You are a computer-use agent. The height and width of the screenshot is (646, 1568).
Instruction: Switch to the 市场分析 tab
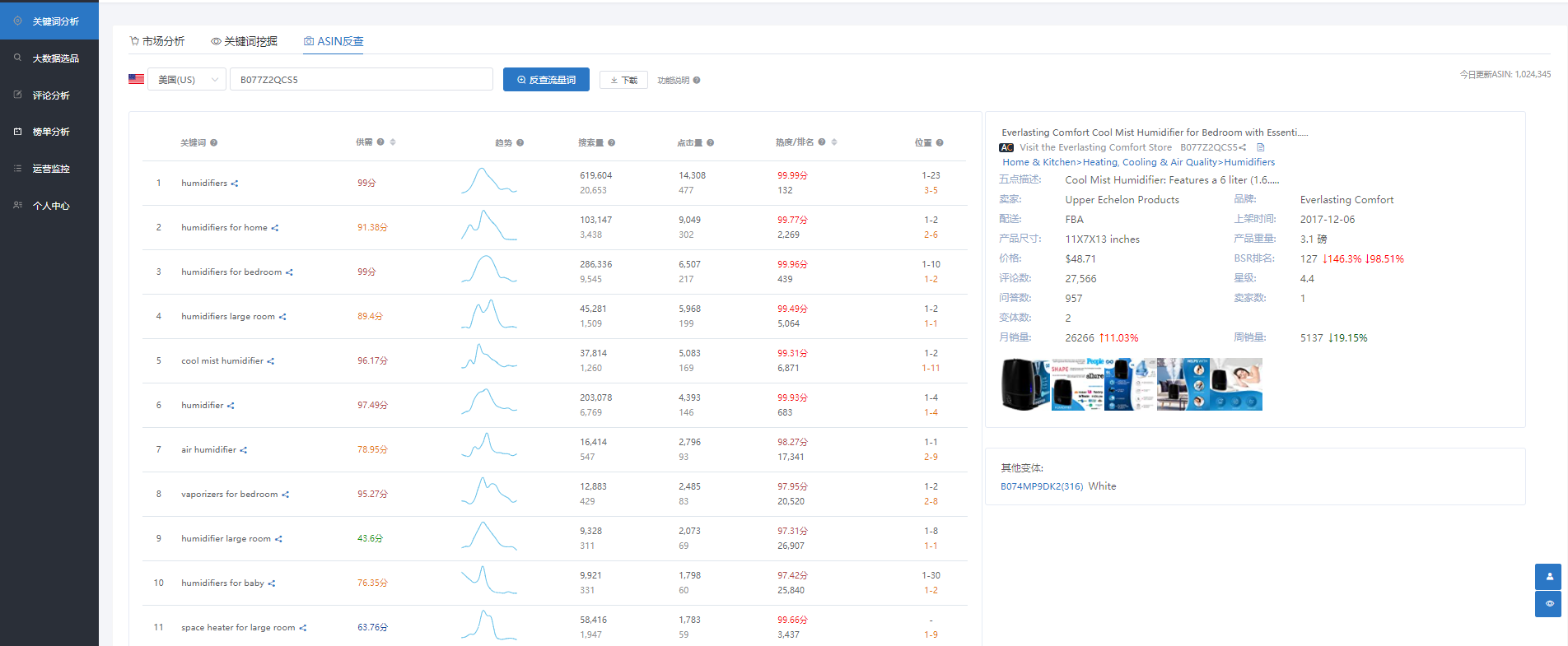coord(157,41)
